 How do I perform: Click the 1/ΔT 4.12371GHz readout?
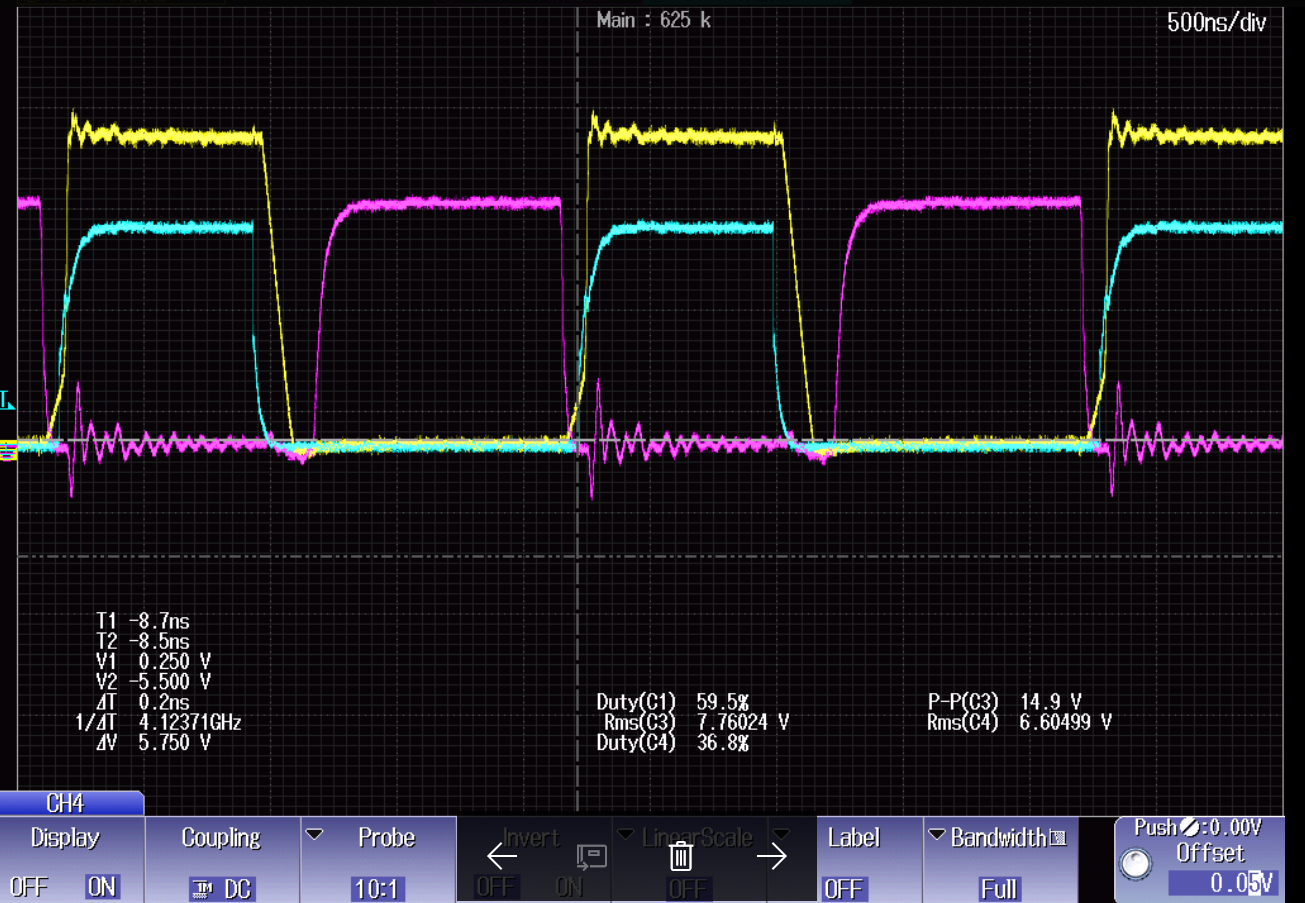[x=159, y=721]
